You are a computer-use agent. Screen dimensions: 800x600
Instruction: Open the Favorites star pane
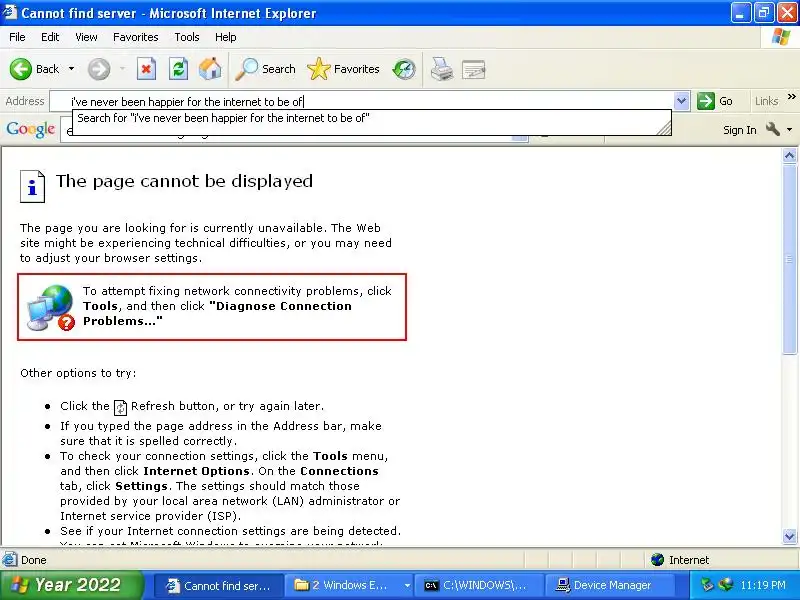343,69
